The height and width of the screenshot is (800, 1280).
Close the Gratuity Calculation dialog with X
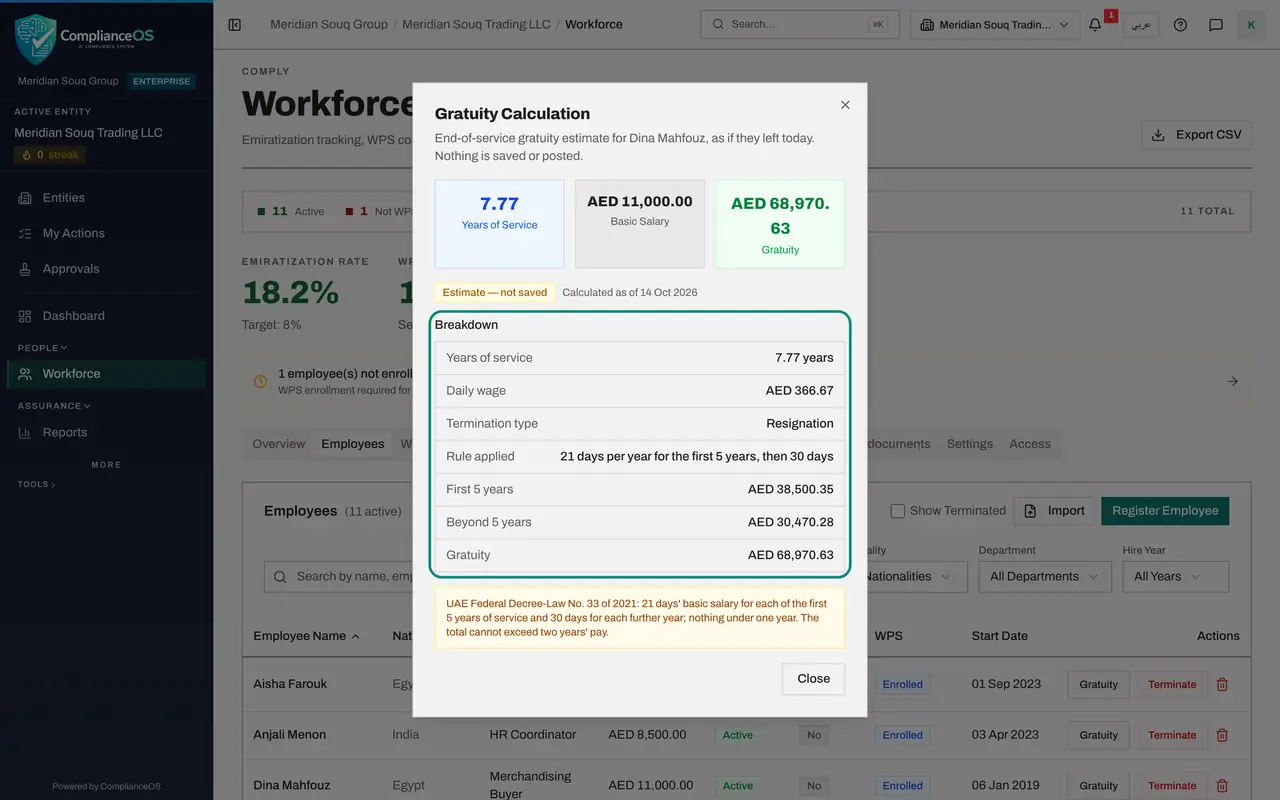pos(845,105)
